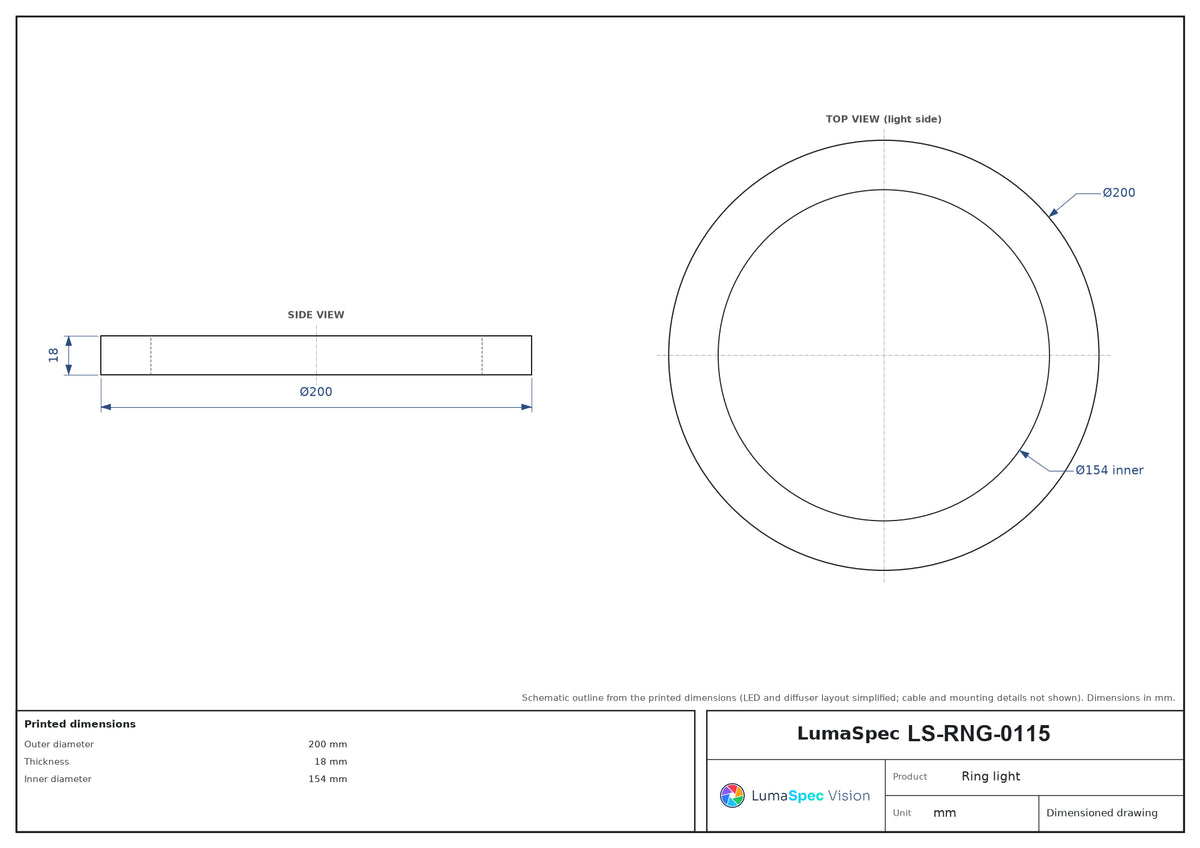This screenshot has height=848, width=1200.
Task: Click the 'Unit' field label
Action: point(902,813)
